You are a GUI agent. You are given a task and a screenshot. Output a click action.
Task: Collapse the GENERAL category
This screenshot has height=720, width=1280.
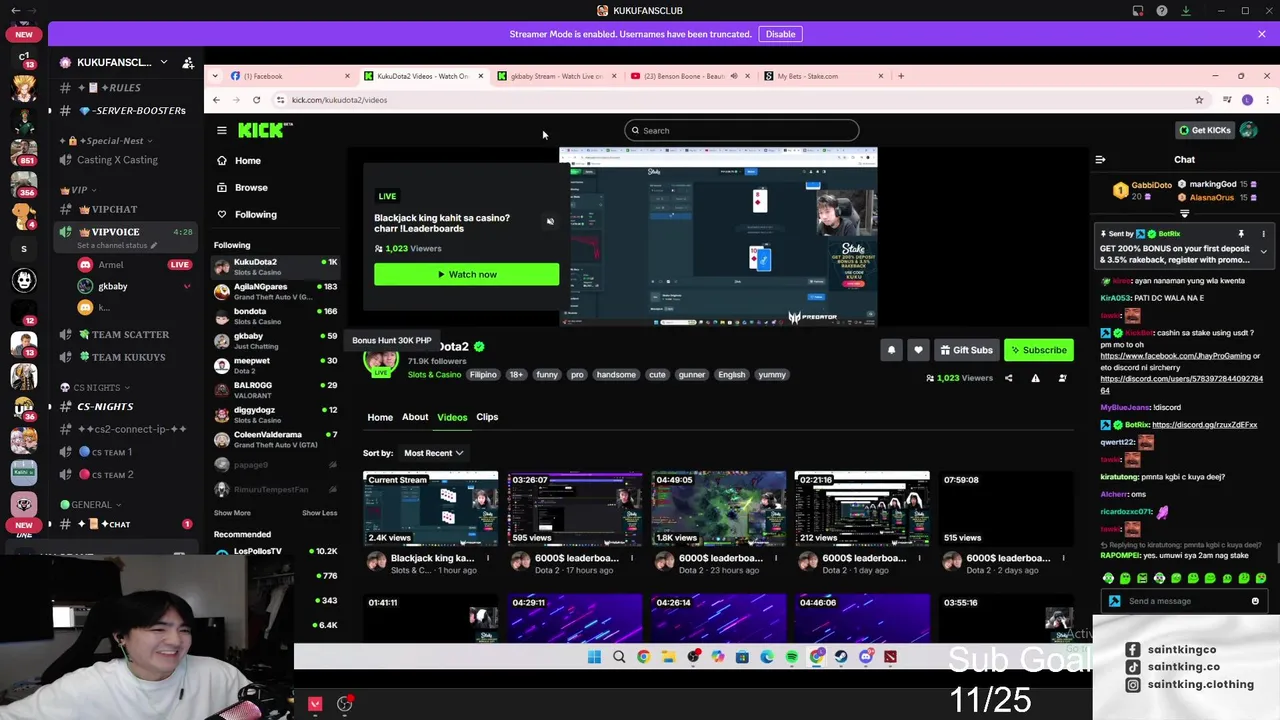point(90,505)
